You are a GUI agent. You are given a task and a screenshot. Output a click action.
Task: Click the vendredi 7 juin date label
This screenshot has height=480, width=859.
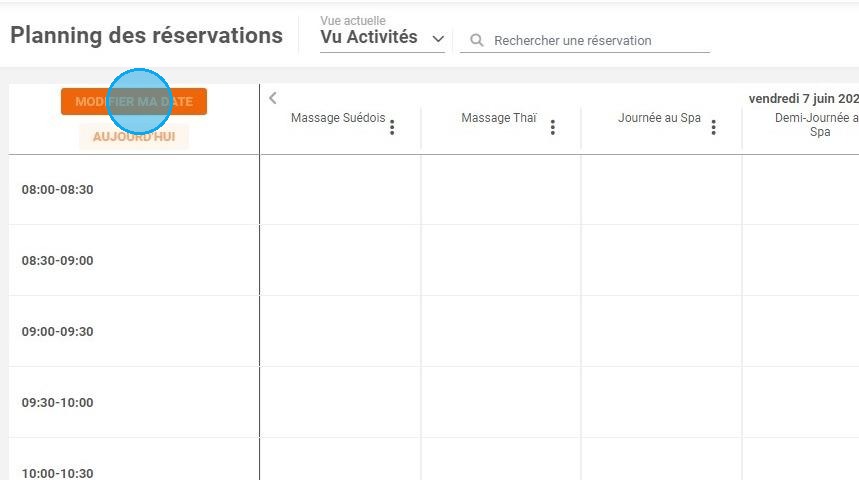pyautogui.click(x=804, y=99)
